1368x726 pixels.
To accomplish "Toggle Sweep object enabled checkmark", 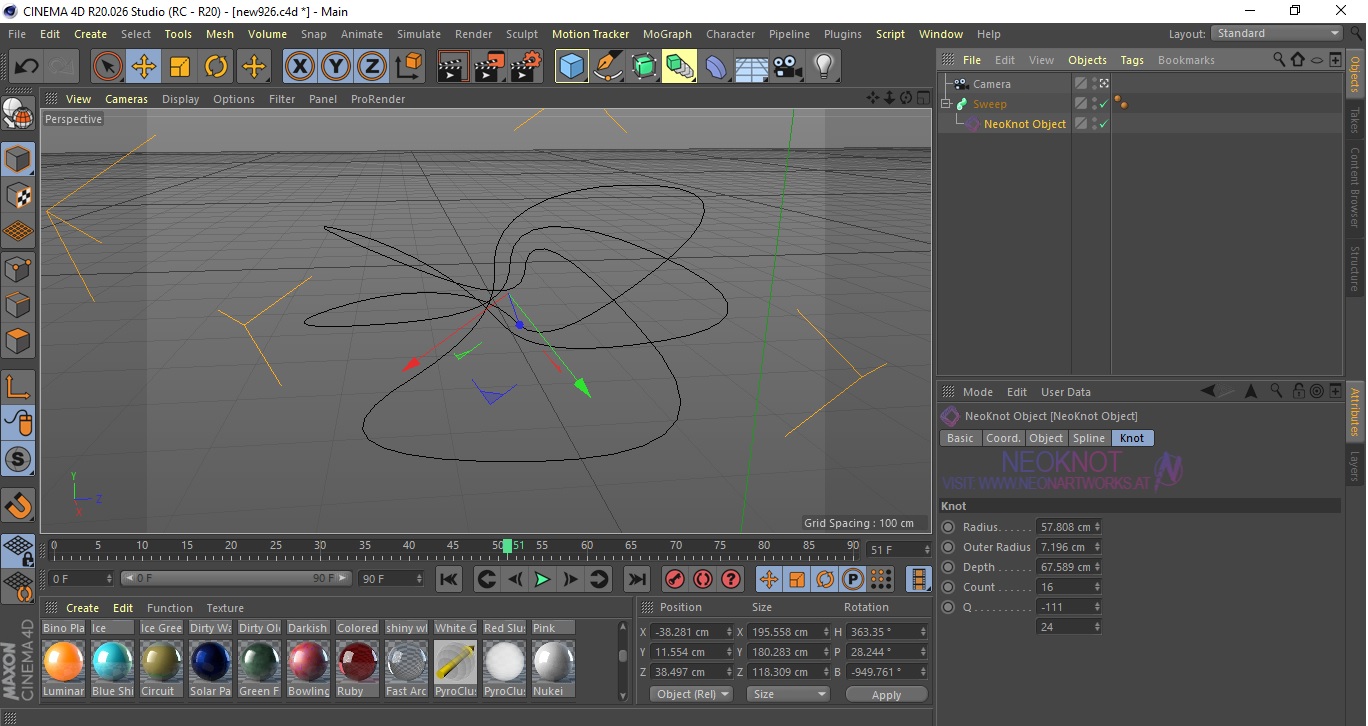I will tap(1103, 104).
